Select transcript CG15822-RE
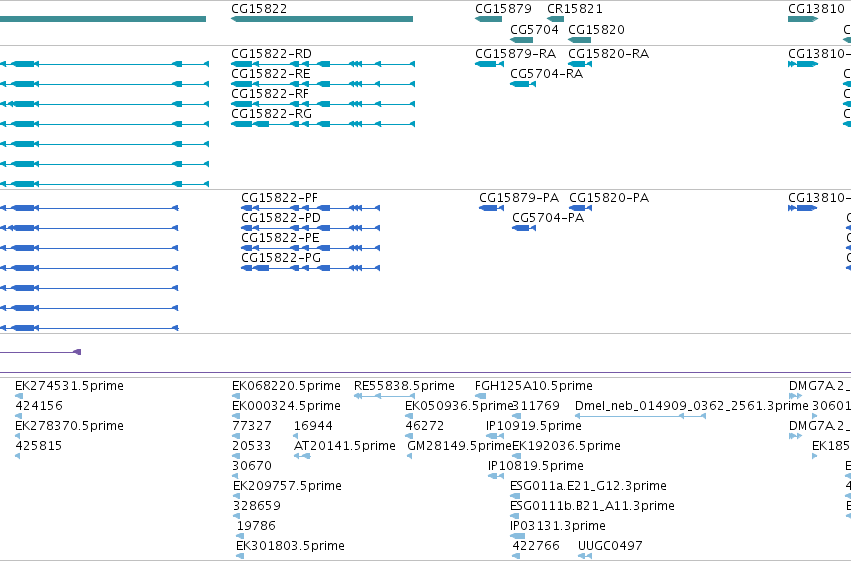The height and width of the screenshot is (561, 851). tap(323, 84)
